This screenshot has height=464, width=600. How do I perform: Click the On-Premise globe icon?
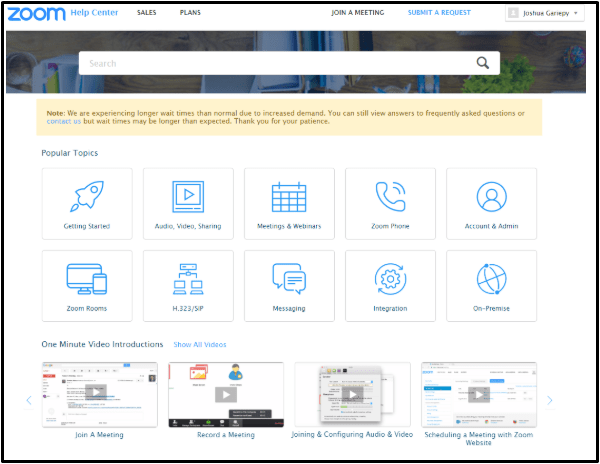click(491, 279)
